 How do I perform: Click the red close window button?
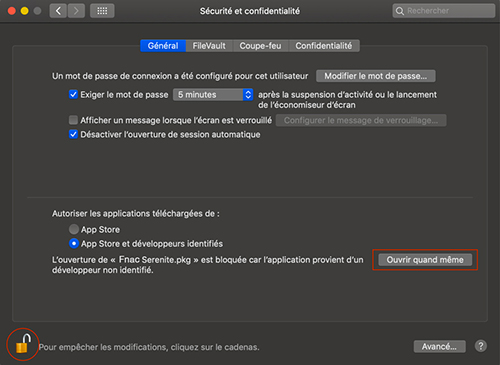[12, 11]
